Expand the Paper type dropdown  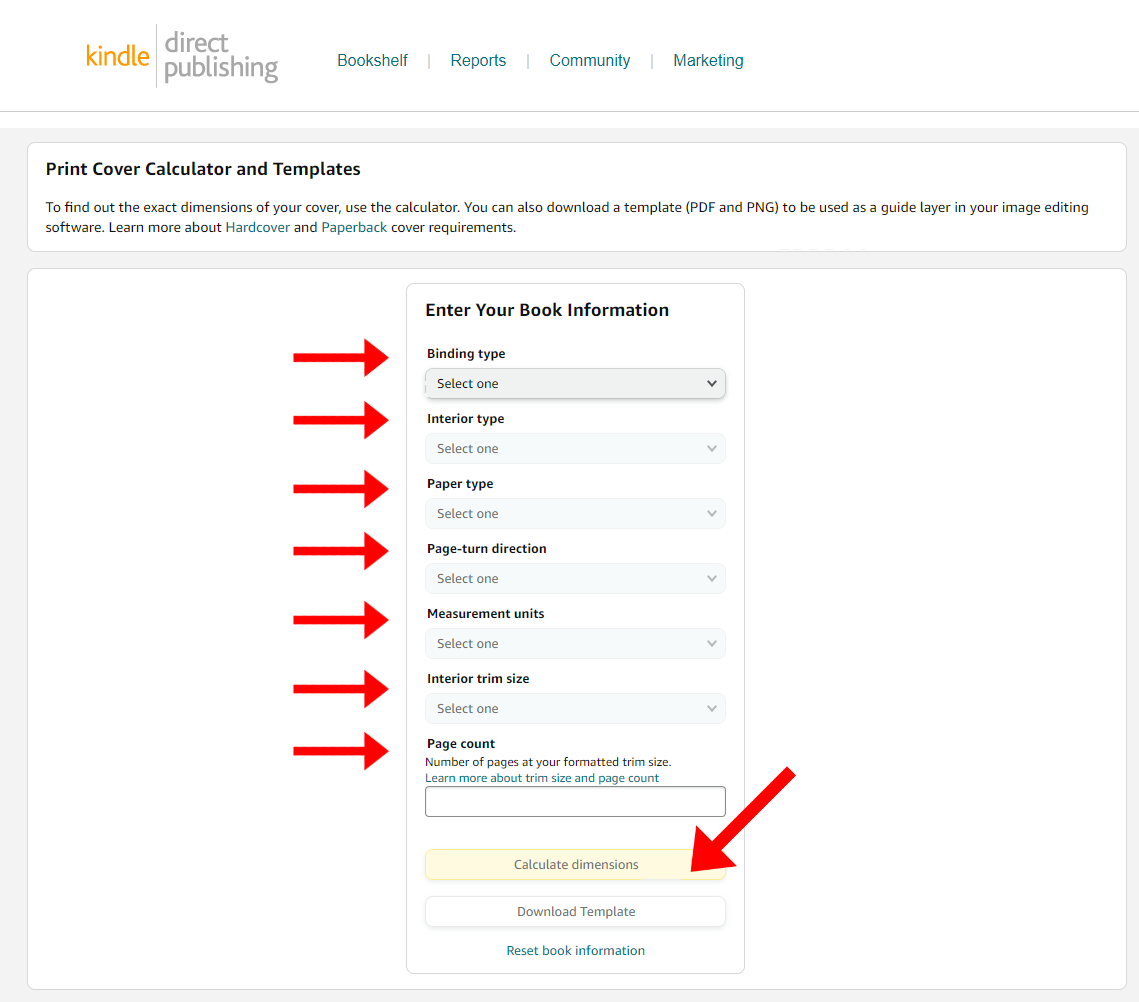[x=575, y=513]
